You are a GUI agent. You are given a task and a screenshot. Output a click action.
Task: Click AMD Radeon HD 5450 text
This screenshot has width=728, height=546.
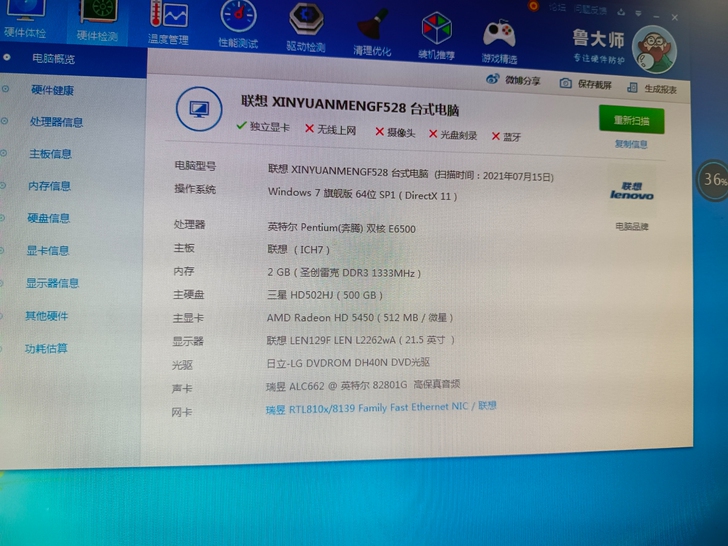tap(359, 318)
